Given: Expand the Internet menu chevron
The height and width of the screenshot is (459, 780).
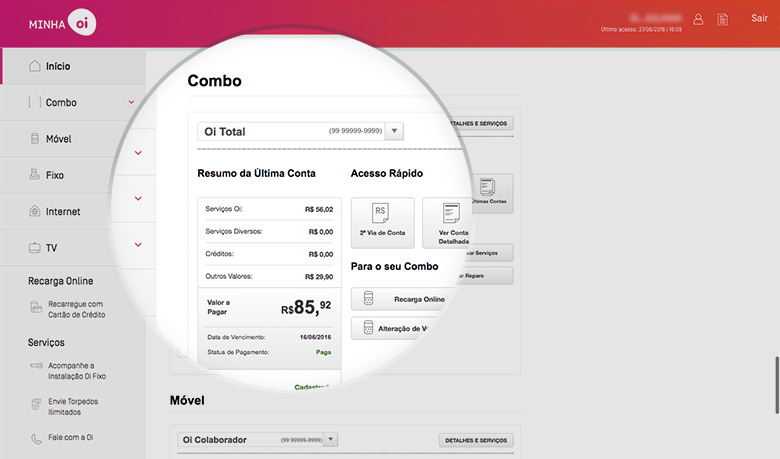Looking at the screenshot, I should [x=138, y=198].
